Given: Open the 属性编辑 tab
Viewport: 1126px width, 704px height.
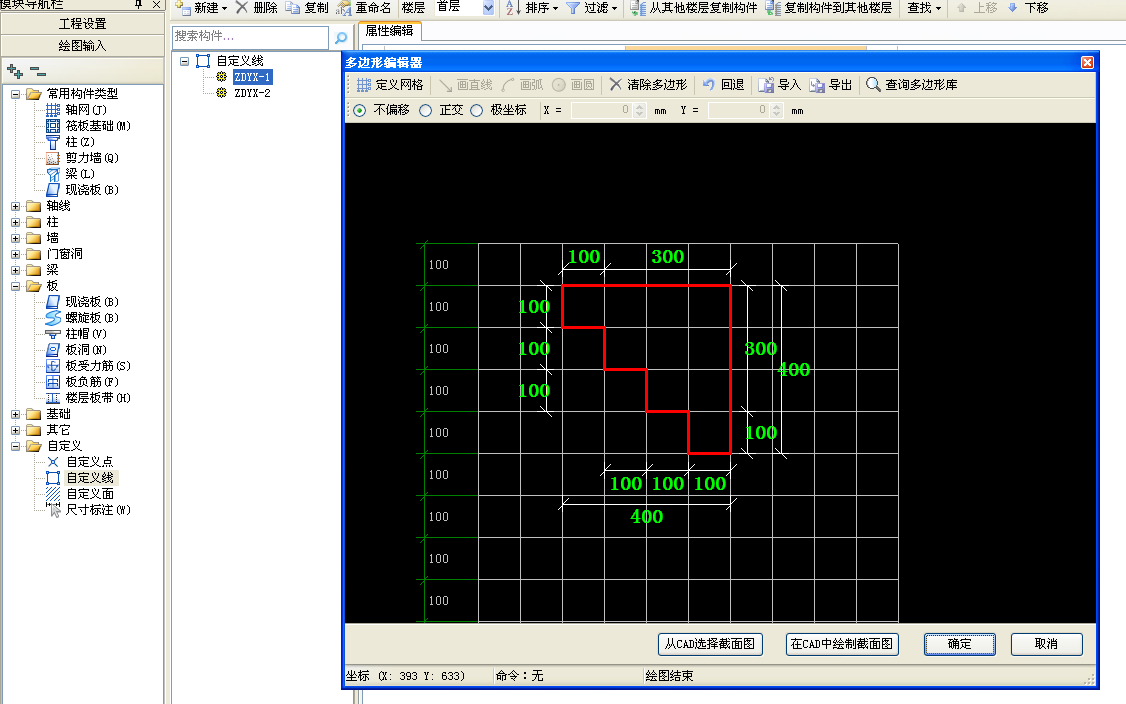Looking at the screenshot, I should (x=389, y=31).
